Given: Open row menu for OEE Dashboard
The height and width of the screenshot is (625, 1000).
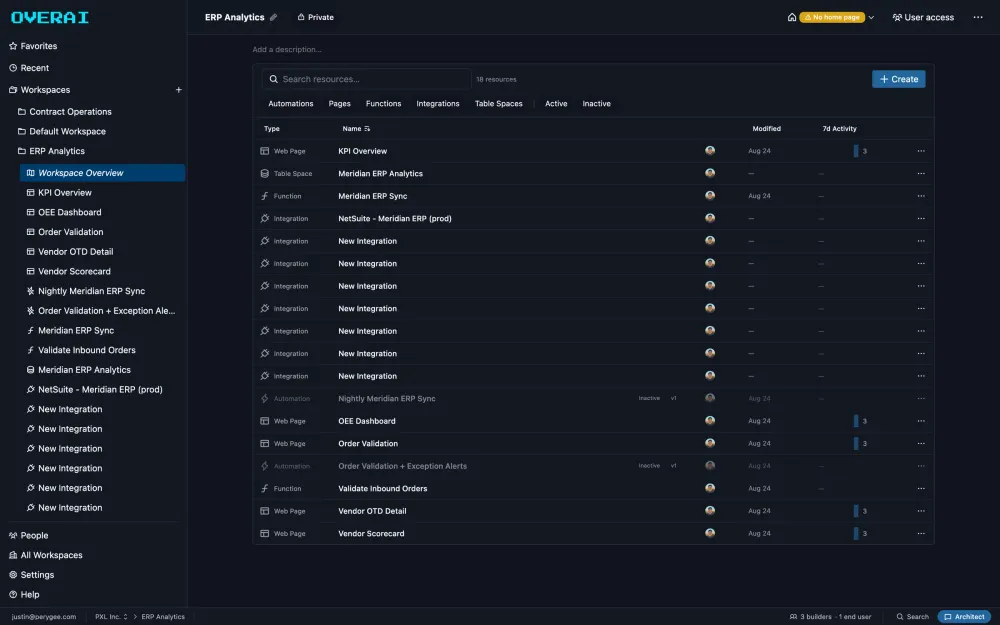Looking at the screenshot, I should click(x=921, y=421).
